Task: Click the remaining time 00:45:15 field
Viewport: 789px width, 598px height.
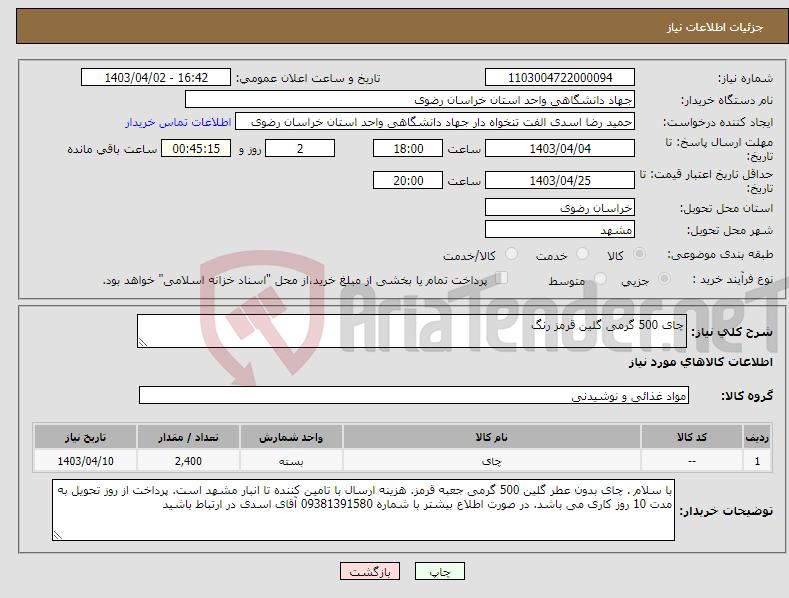Action: click(196, 148)
